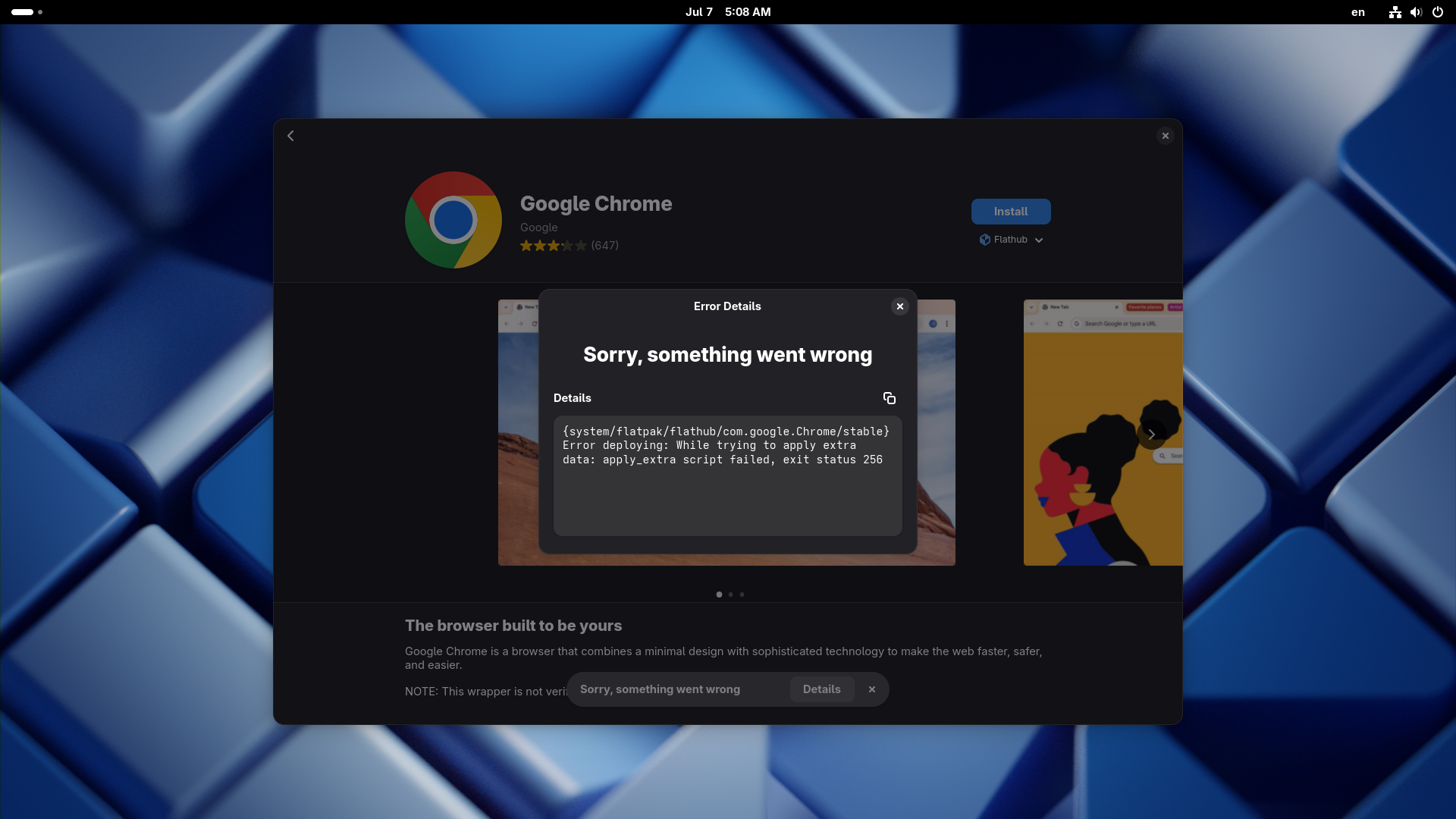The image size is (1456, 819).
Task: Select the third screenshot page dot
Action: (x=742, y=595)
